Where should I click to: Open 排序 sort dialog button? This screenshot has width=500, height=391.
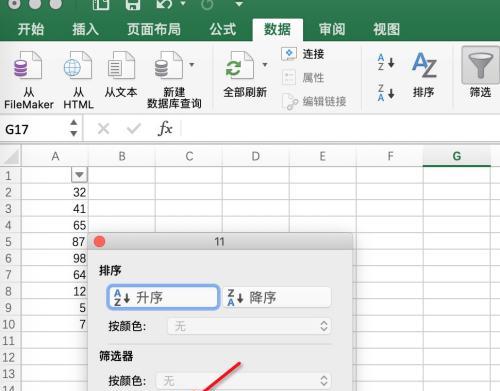click(424, 74)
